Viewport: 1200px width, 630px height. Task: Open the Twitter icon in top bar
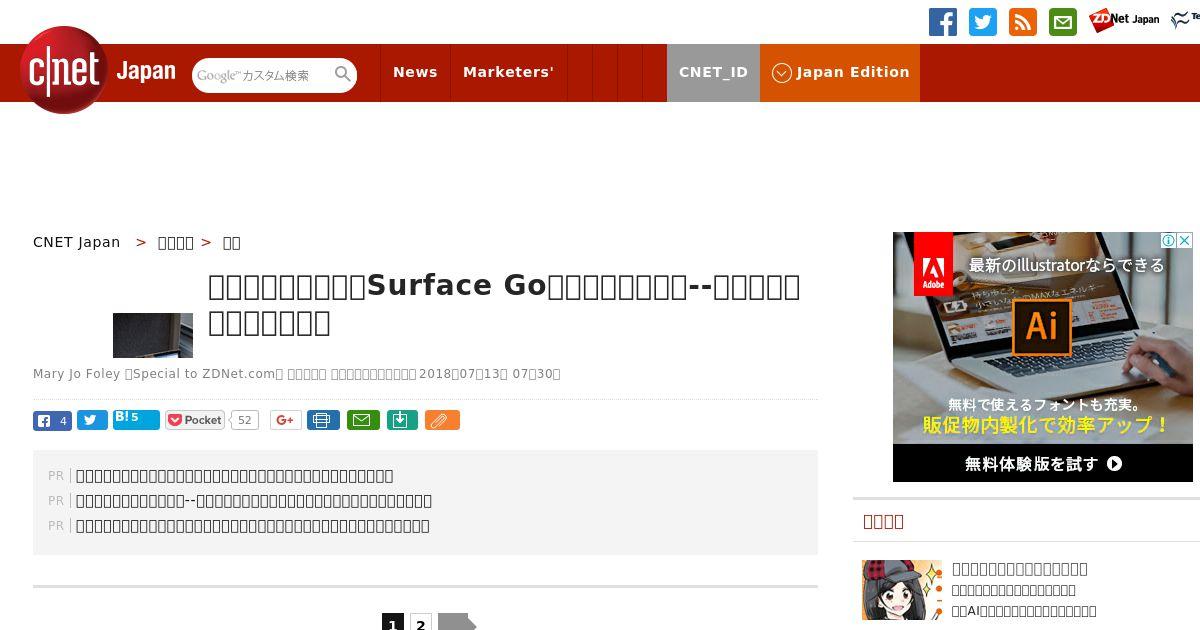(983, 22)
